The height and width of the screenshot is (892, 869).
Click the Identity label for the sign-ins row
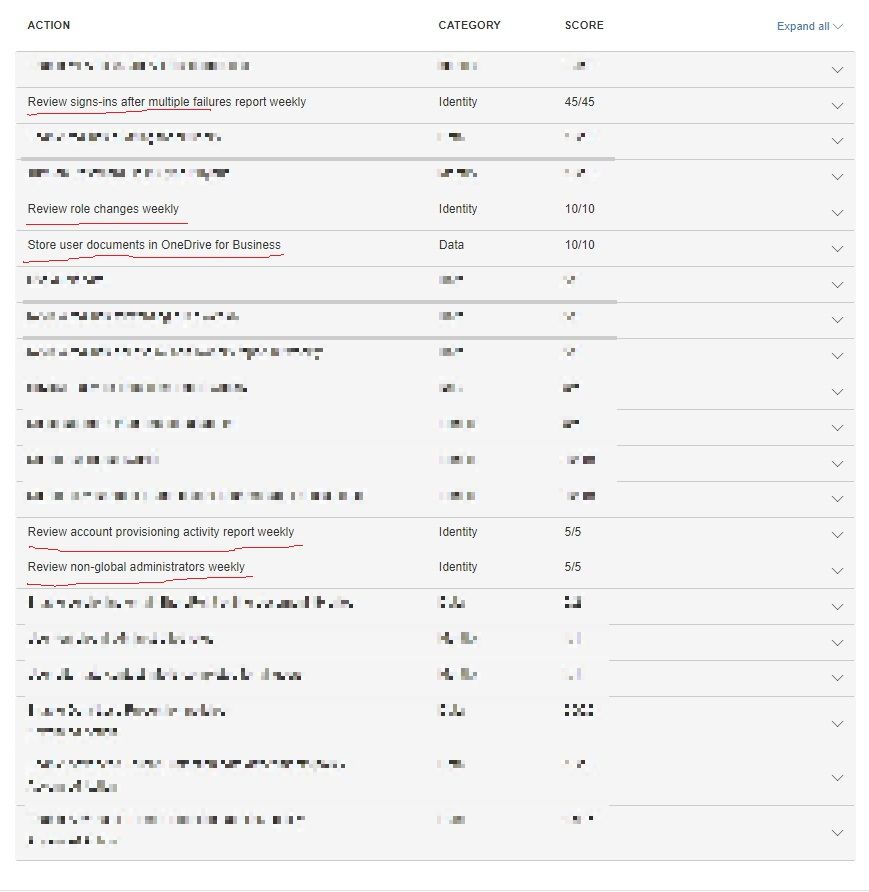tap(456, 102)
